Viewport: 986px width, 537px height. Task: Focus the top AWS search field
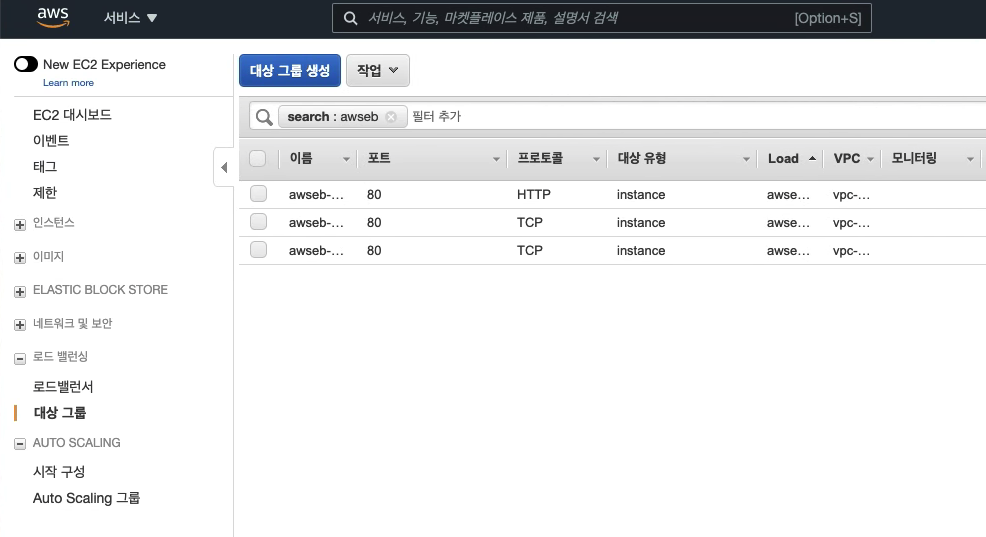(x=601, y=18)
